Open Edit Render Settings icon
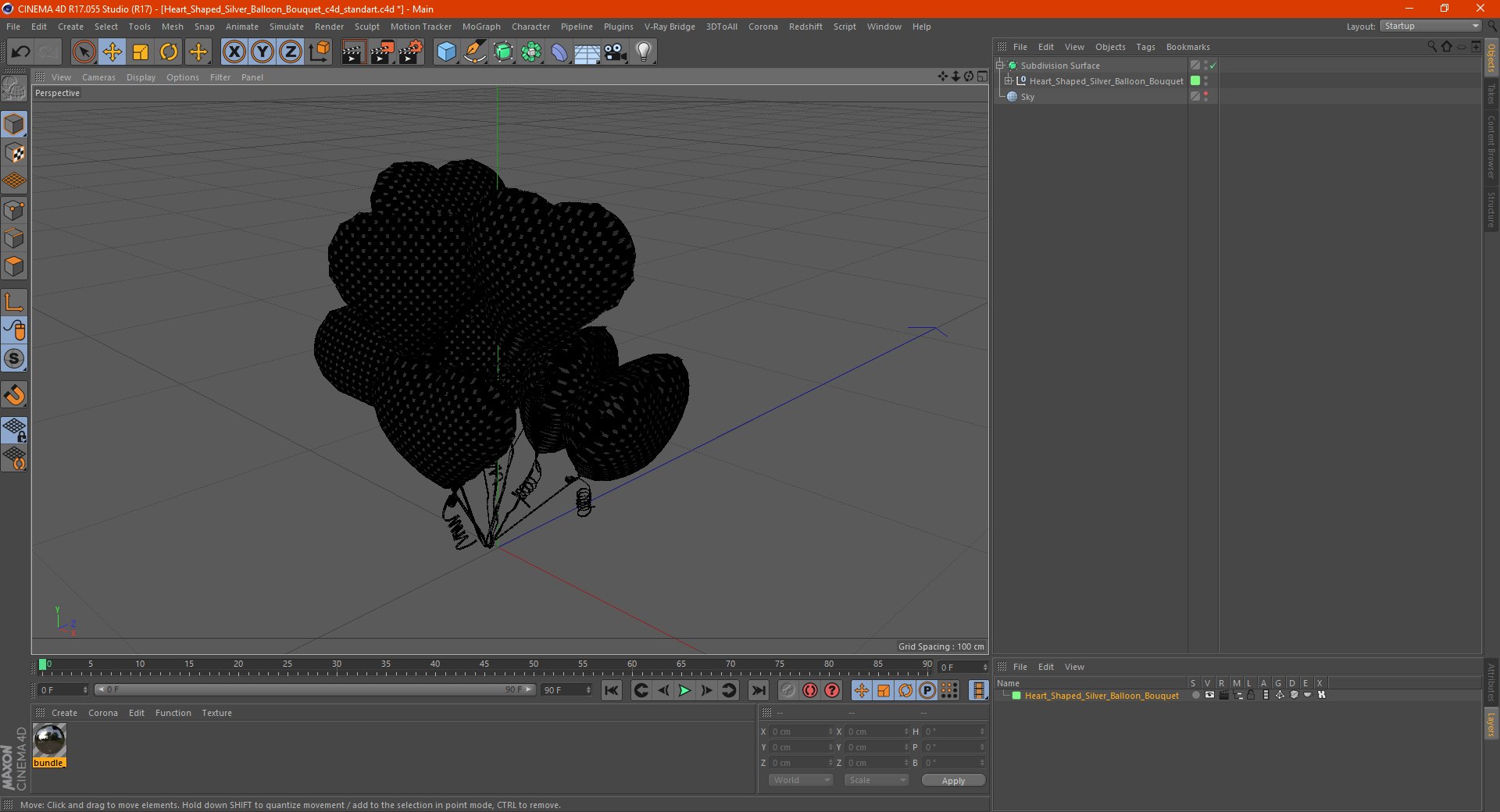Image resolution: width=1500 pixels, height=812 pixels. 410,52
